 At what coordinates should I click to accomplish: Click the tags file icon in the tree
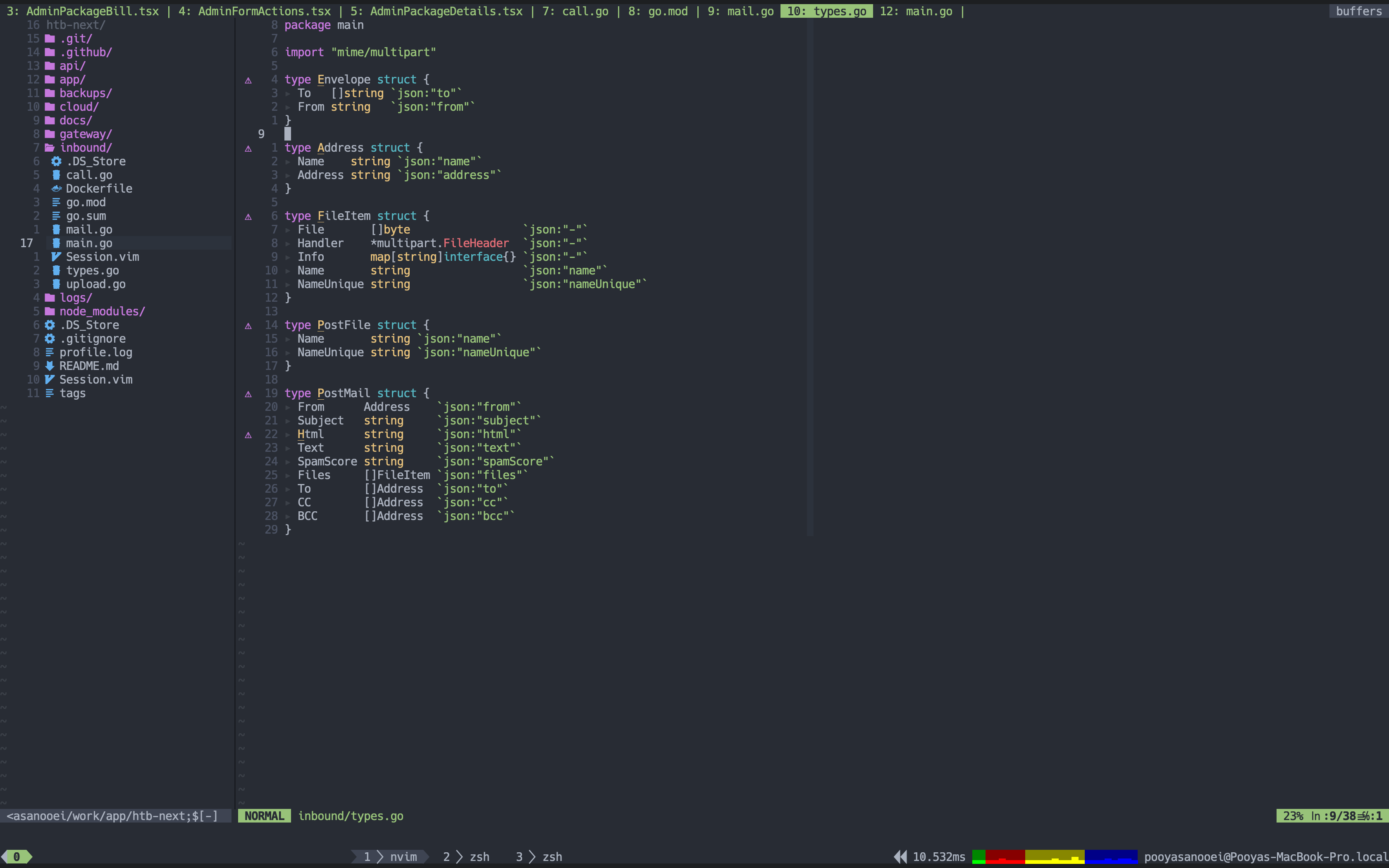pyautogui.click(x=49, y=393)
